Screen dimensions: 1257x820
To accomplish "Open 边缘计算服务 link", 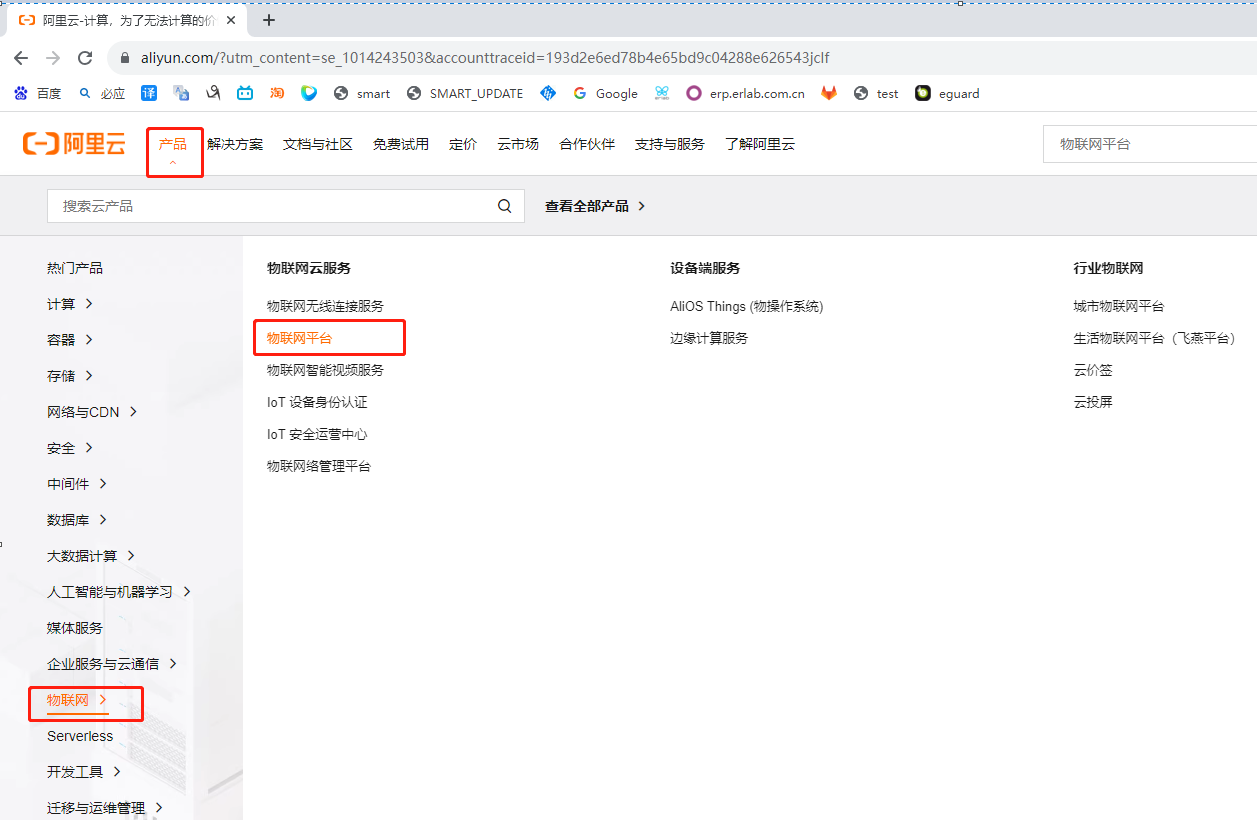I will [709, 338].
